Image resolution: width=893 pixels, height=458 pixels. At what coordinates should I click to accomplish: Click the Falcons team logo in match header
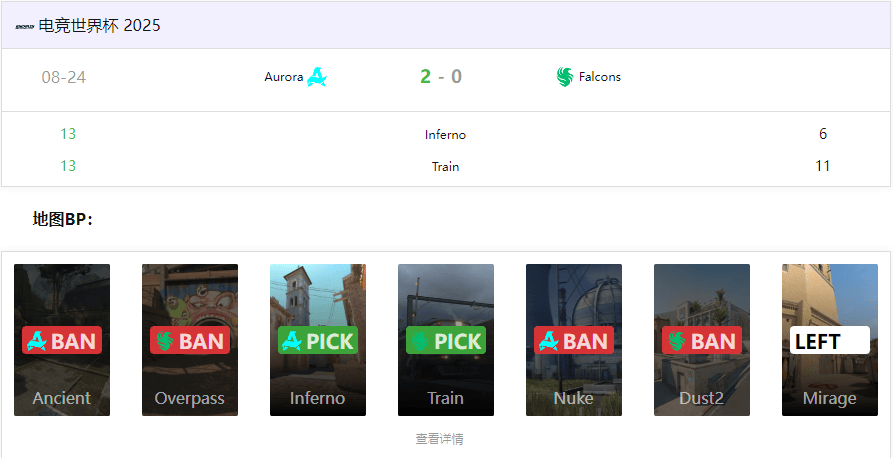point(564,77)
